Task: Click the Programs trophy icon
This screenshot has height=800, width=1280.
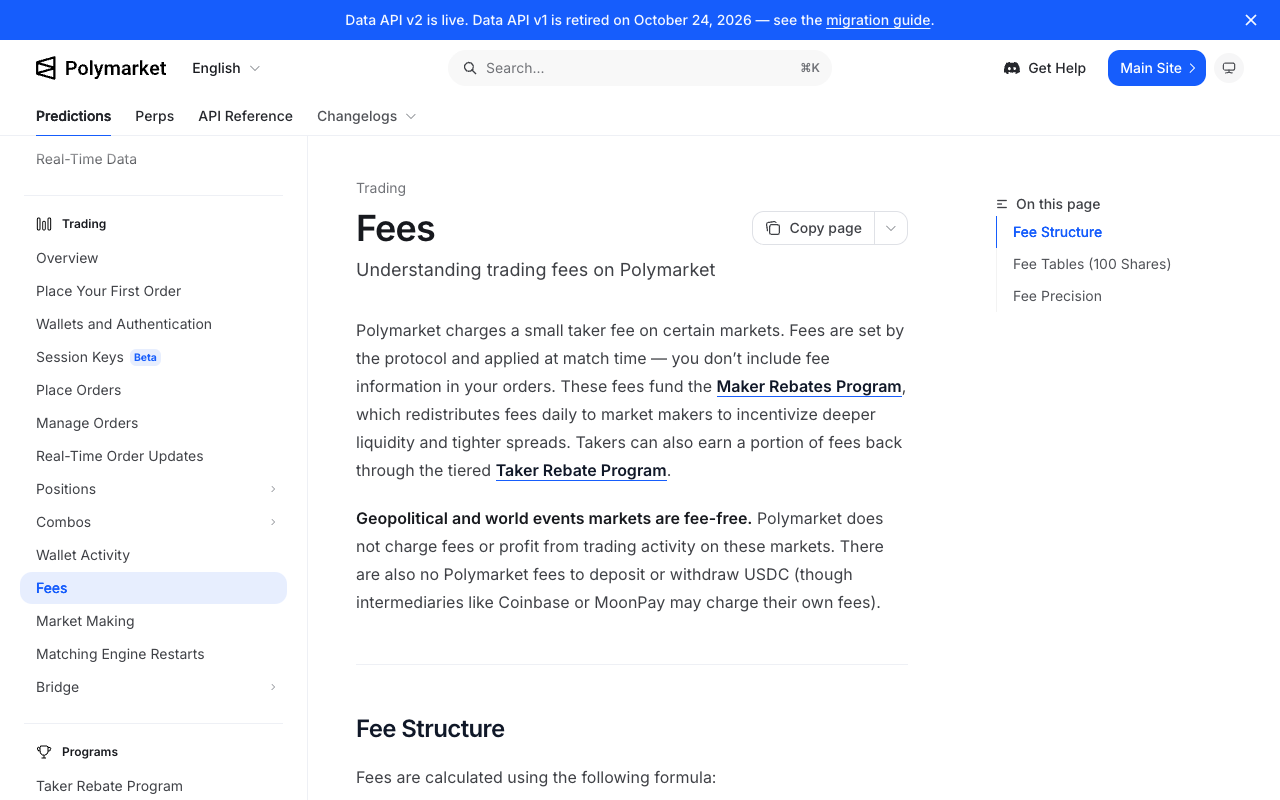Action: [44, 752]
